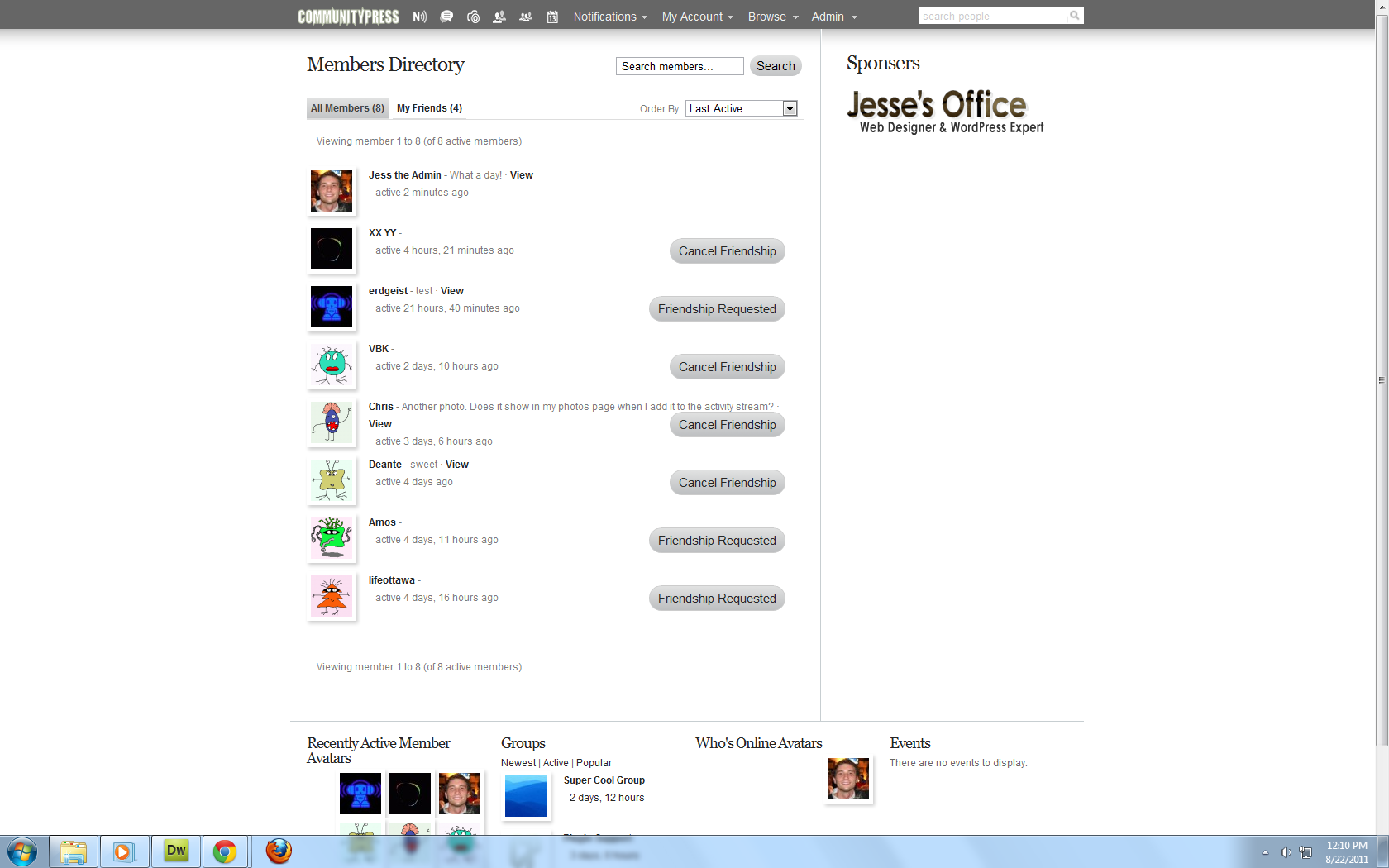The height and width of the screenshot is (868, 1389).
Task: Show Newest groups in Groups widget
Action: click(x=518, y=763)
